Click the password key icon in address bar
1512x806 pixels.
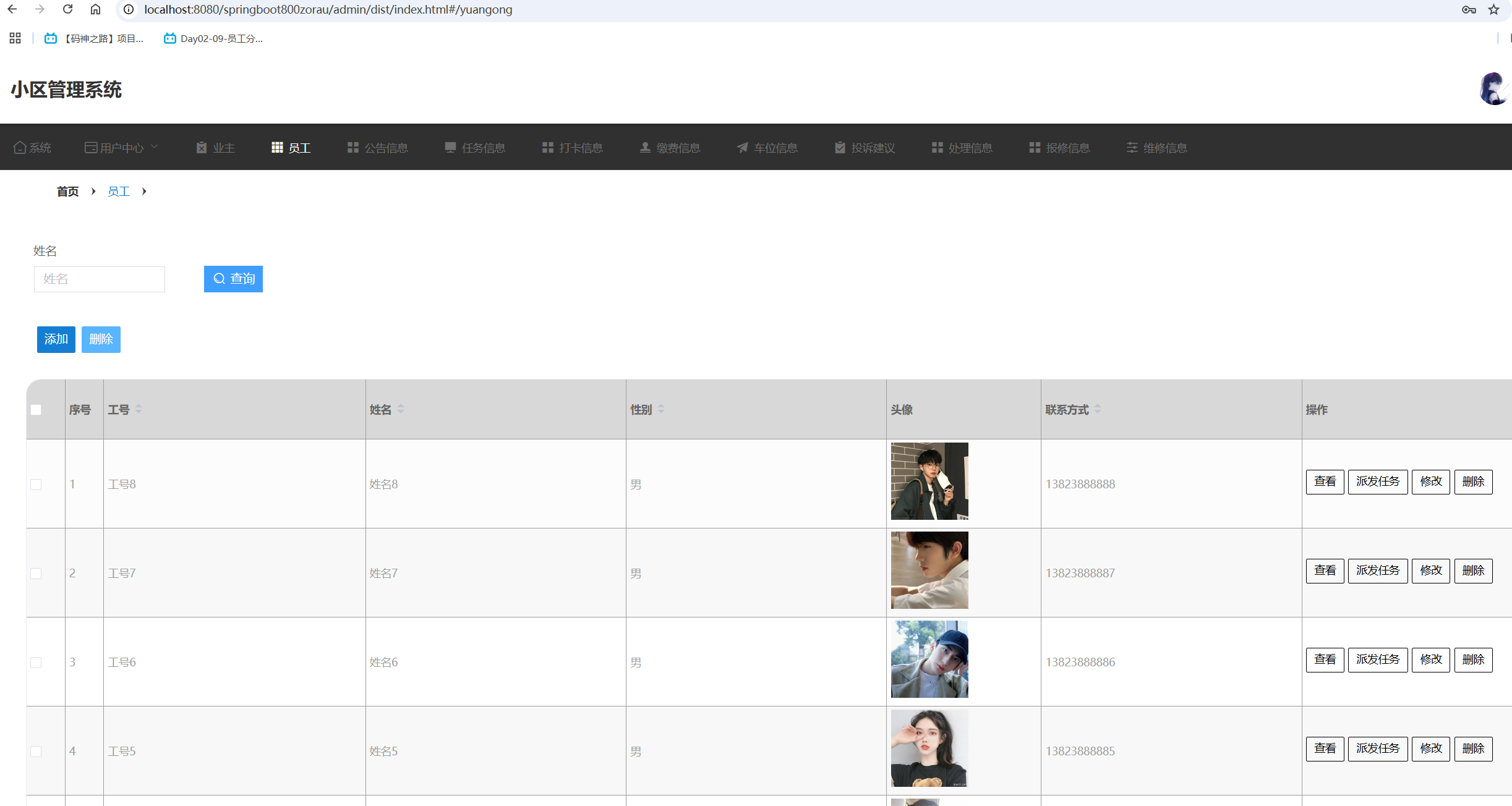(x=1469, y=9)
